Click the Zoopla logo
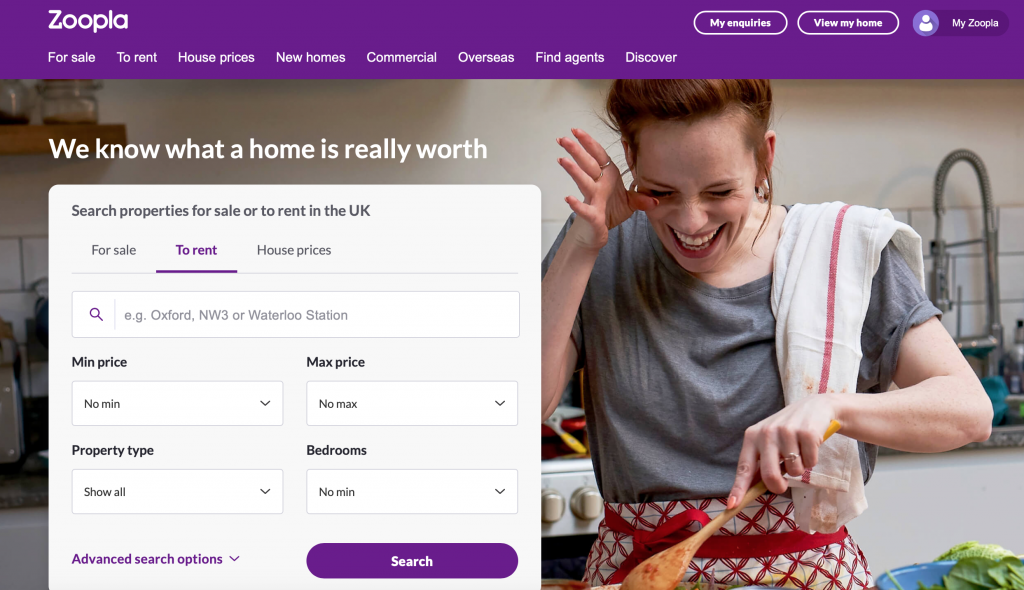The height and width of the screenshot is (590, 1024). point(88,20)
